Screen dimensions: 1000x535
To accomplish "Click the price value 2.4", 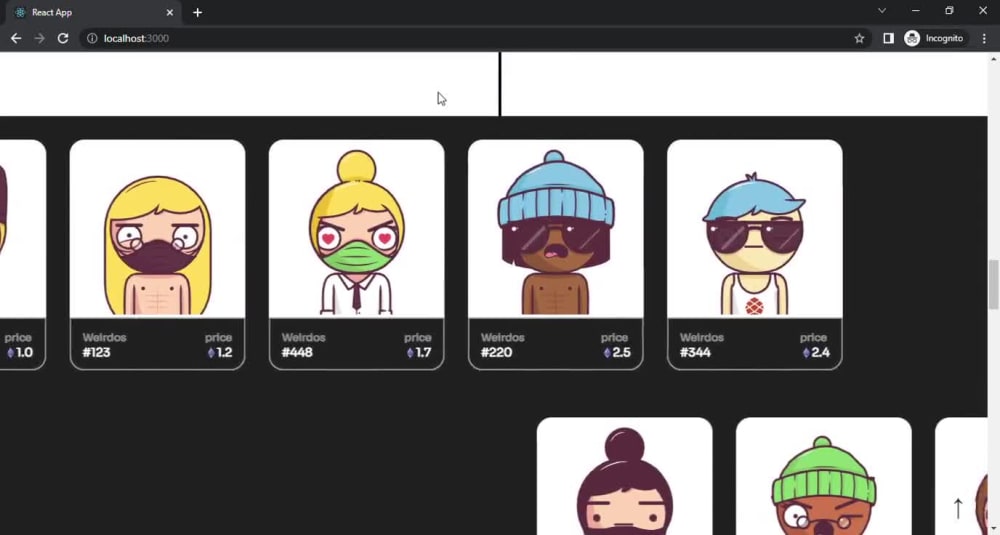I will tap(821, 352).
